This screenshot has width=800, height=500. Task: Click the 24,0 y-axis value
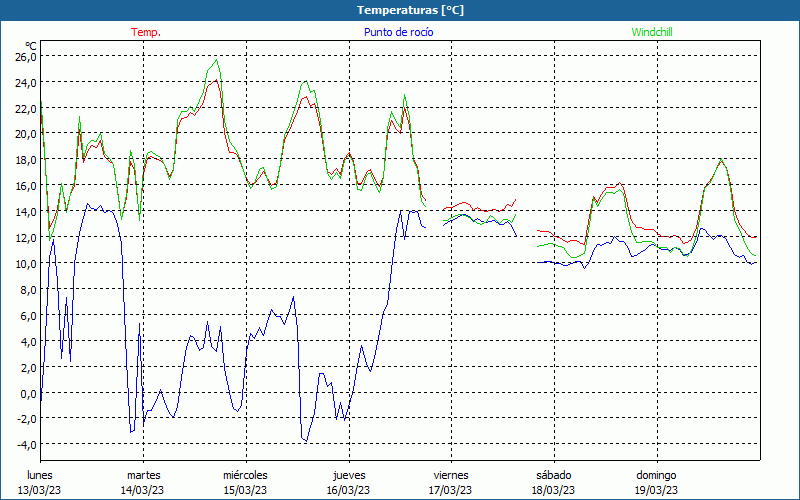point(26,83)
